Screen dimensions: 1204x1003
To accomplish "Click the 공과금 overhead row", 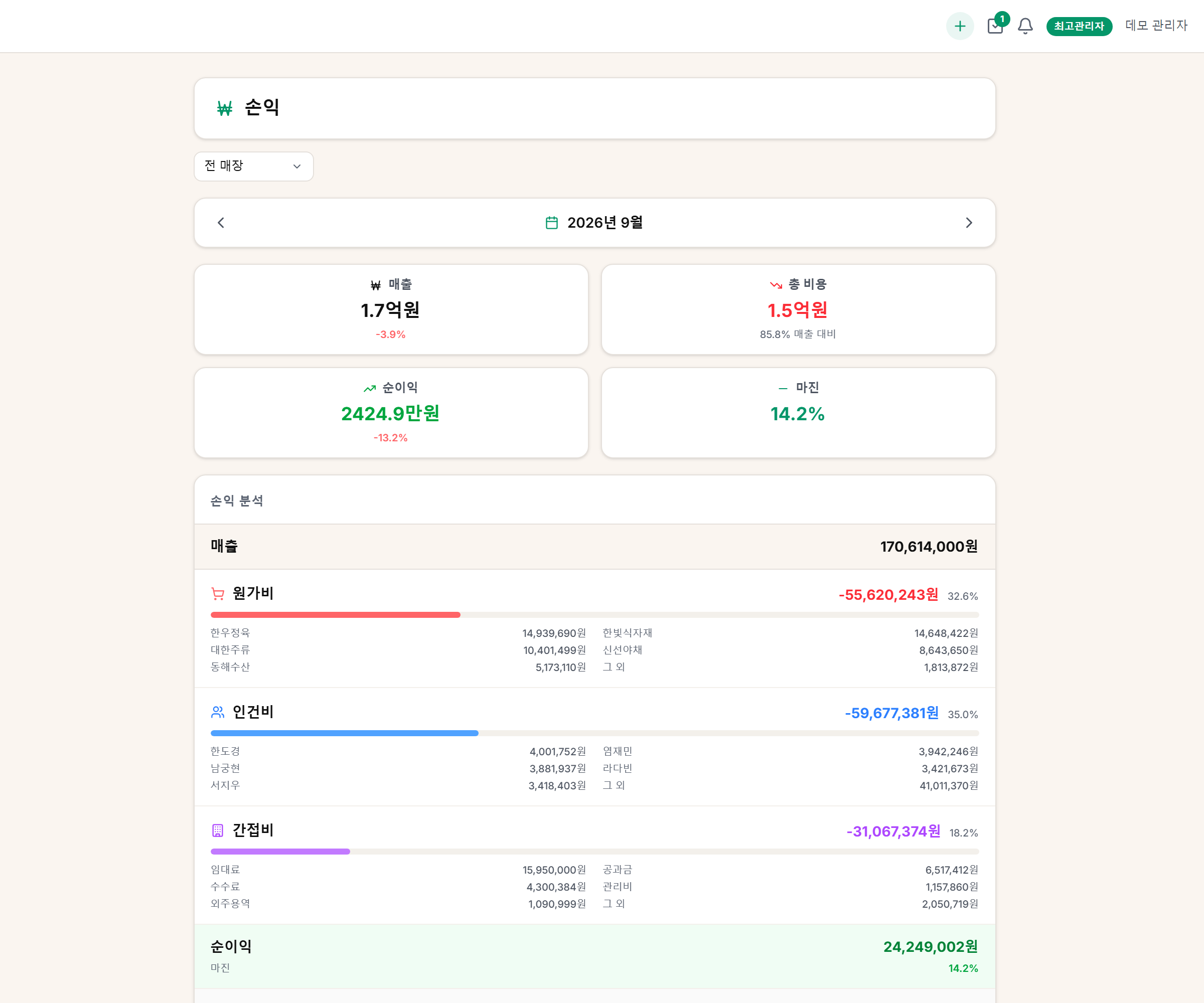I will click(x=790, y=870).
